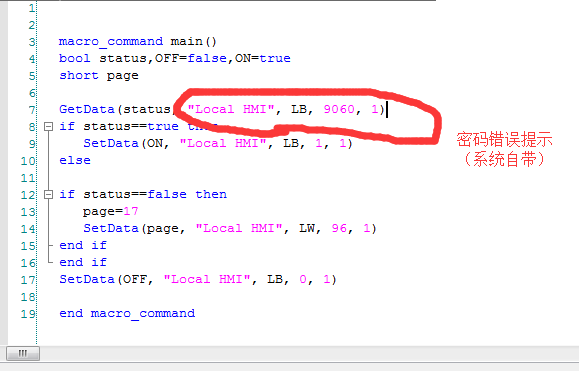Click the LW address type on line 14
Image resolution: width=579 pixels, height=371 pixels.
pos(306,229)
